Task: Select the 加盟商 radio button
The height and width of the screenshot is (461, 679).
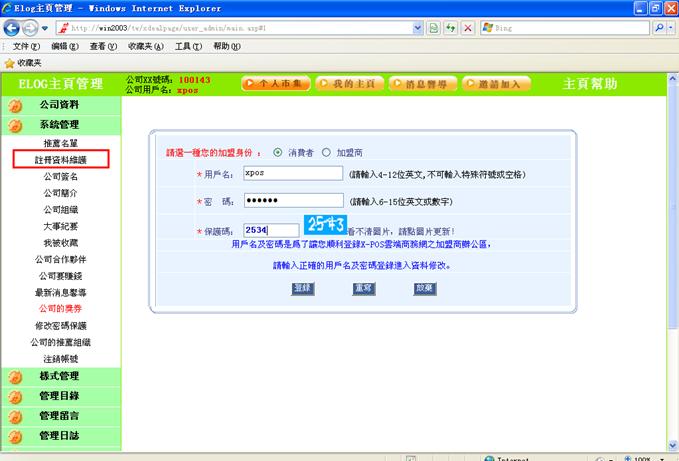Action: coord(327,153)
